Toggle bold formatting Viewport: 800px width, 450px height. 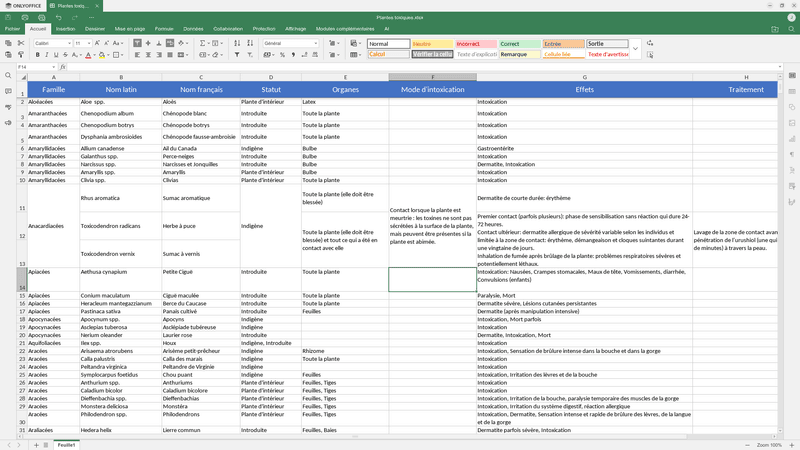coord(37,55)
